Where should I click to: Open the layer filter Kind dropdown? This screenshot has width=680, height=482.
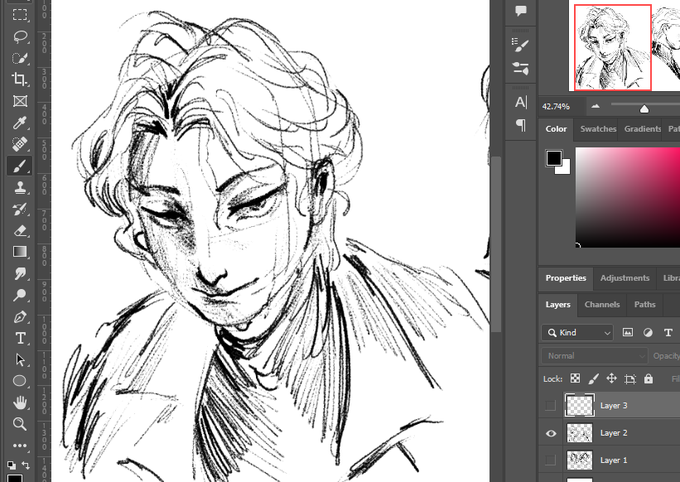[578, 333]
